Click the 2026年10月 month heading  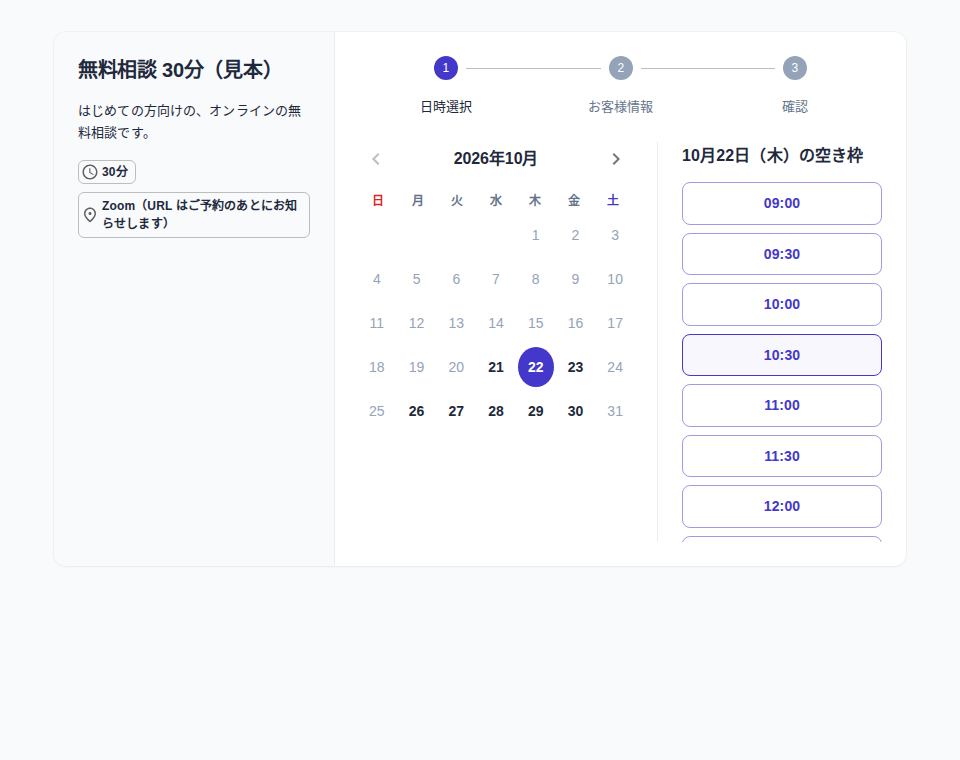pyautogui.click(x=495, y=159)
